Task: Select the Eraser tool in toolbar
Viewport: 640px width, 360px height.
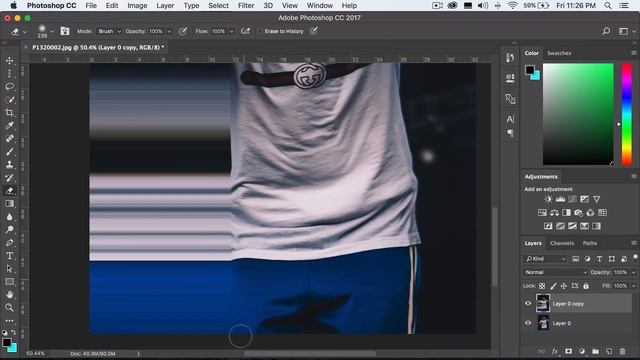Action: (9, 191)
